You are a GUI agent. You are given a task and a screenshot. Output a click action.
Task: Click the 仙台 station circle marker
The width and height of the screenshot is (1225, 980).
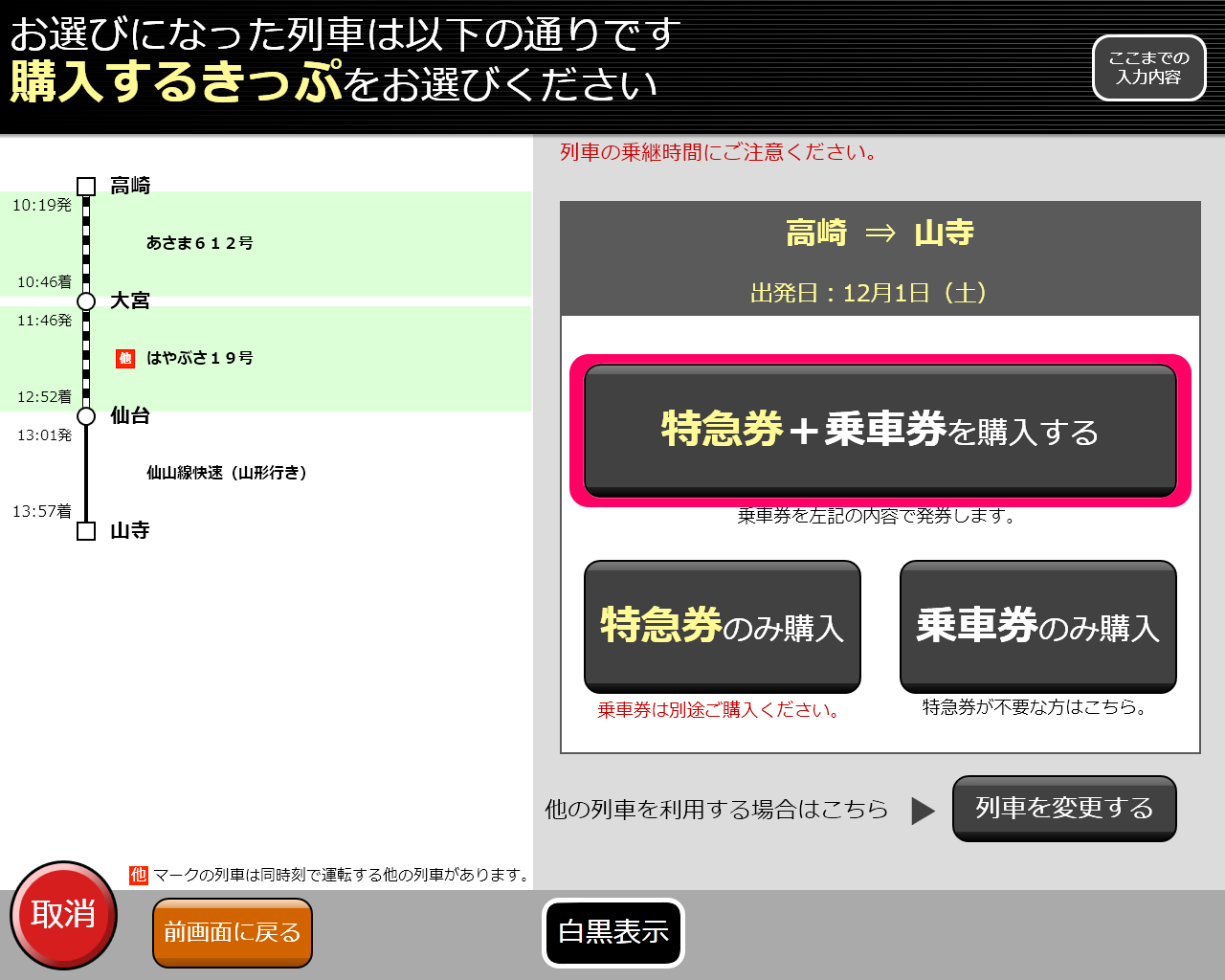pyautogui.click(x=86, y=416)
